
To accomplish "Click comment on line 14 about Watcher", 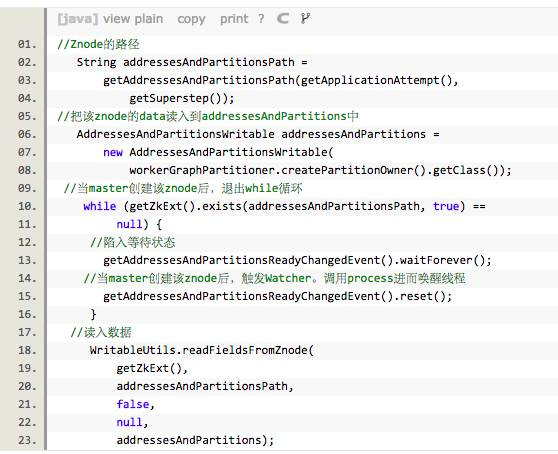I will click(x=274, y=278).
